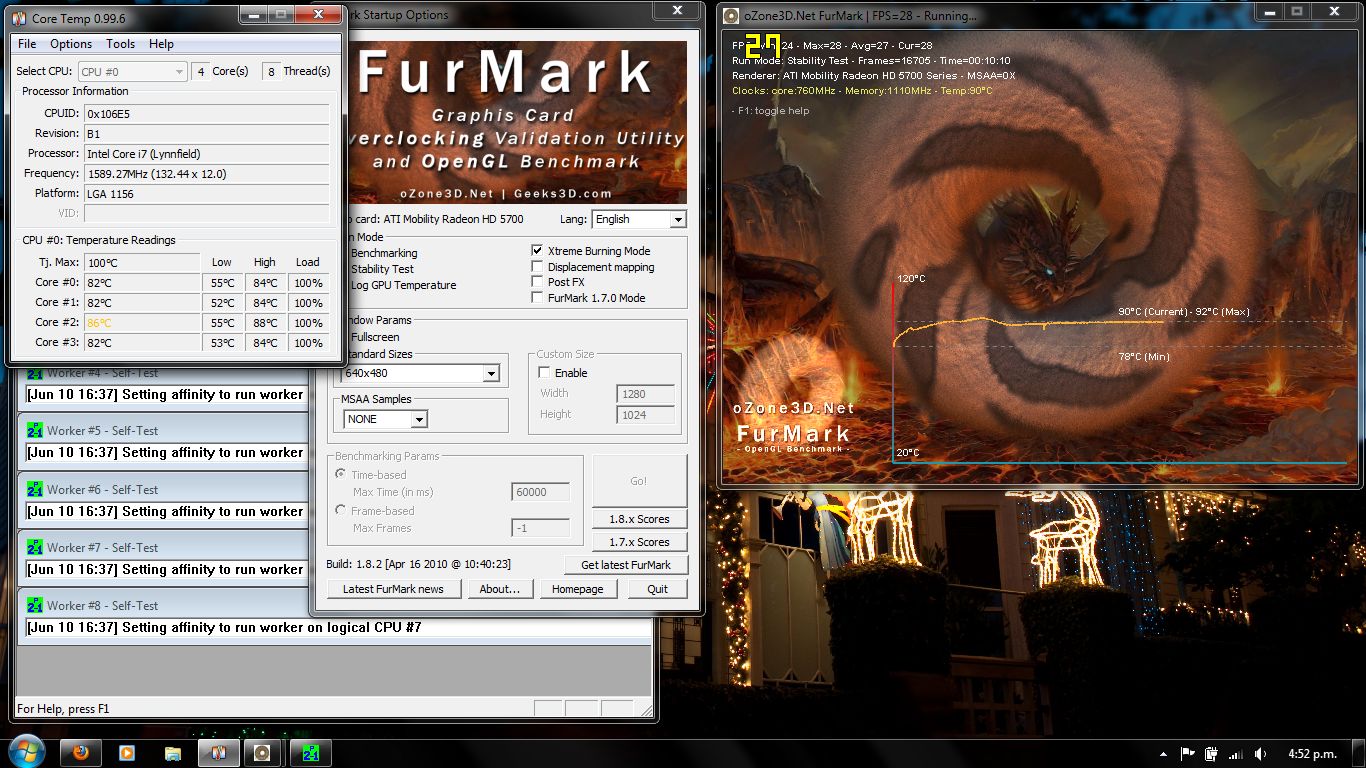
Task: Enable the Displacement mapping checkbox
Action: [538, 267]
